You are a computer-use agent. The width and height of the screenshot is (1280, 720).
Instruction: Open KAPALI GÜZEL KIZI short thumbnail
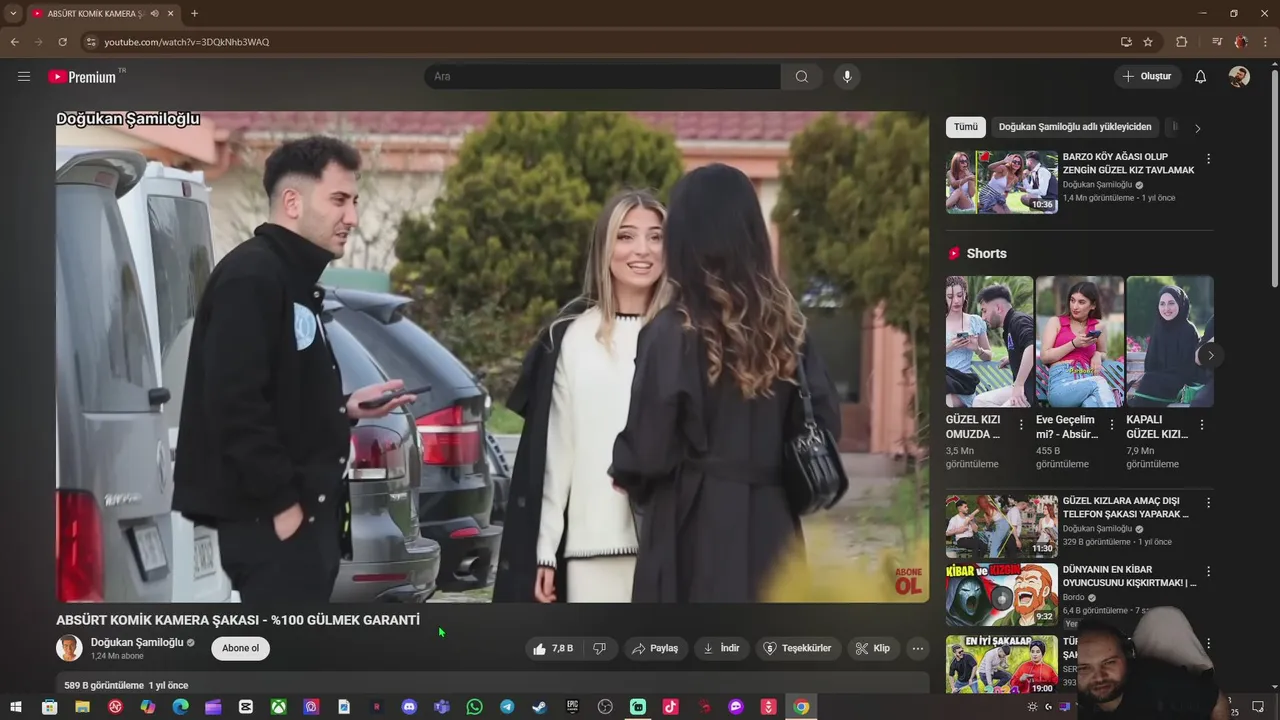click(x=1169, y=341)
